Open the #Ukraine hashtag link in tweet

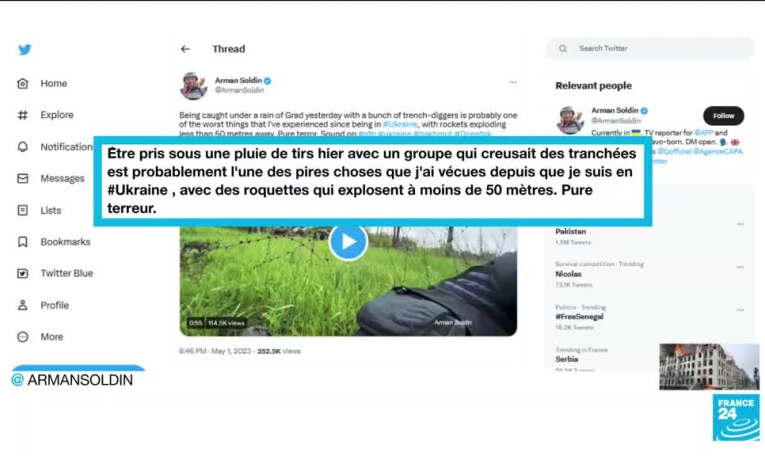coord(400,124)
